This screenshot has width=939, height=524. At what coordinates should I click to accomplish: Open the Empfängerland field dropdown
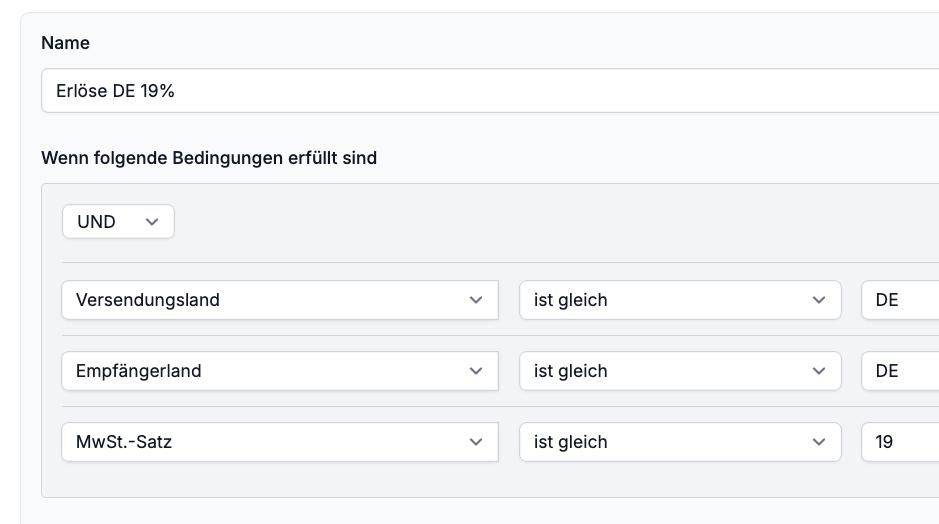pos(280,371)
